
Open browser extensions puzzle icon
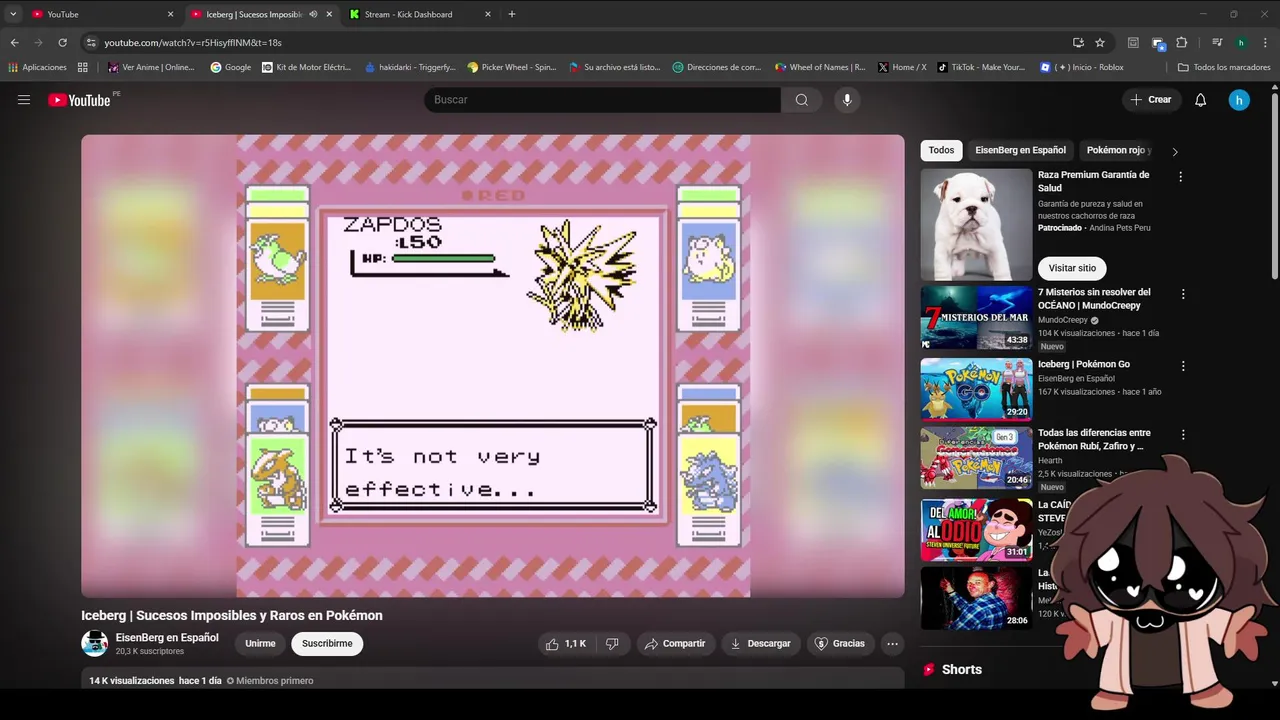tap(1181, 43)
